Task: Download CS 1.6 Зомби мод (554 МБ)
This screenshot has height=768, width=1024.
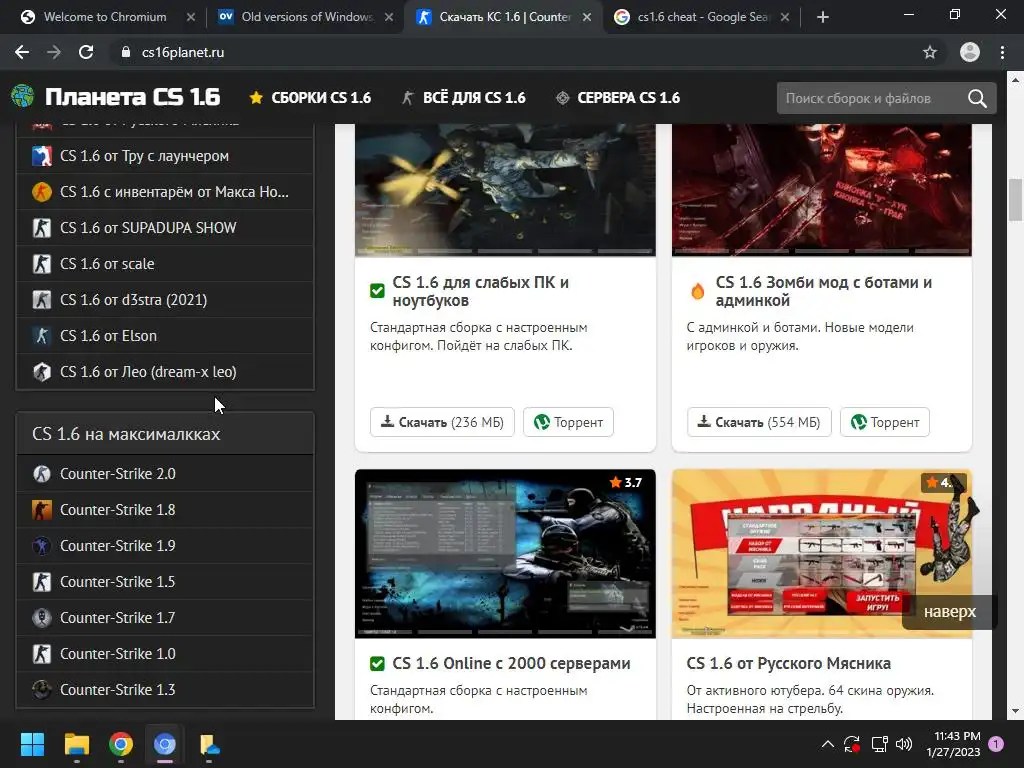Action: pos(759,422)
